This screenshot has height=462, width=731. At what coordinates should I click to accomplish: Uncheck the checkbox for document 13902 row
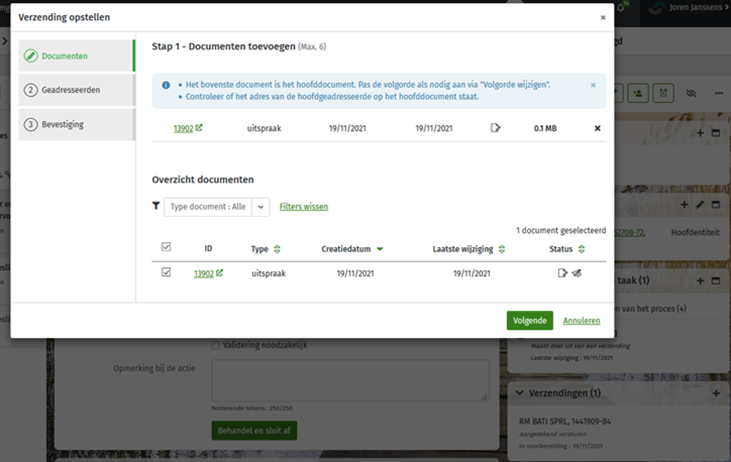(166, 272)
